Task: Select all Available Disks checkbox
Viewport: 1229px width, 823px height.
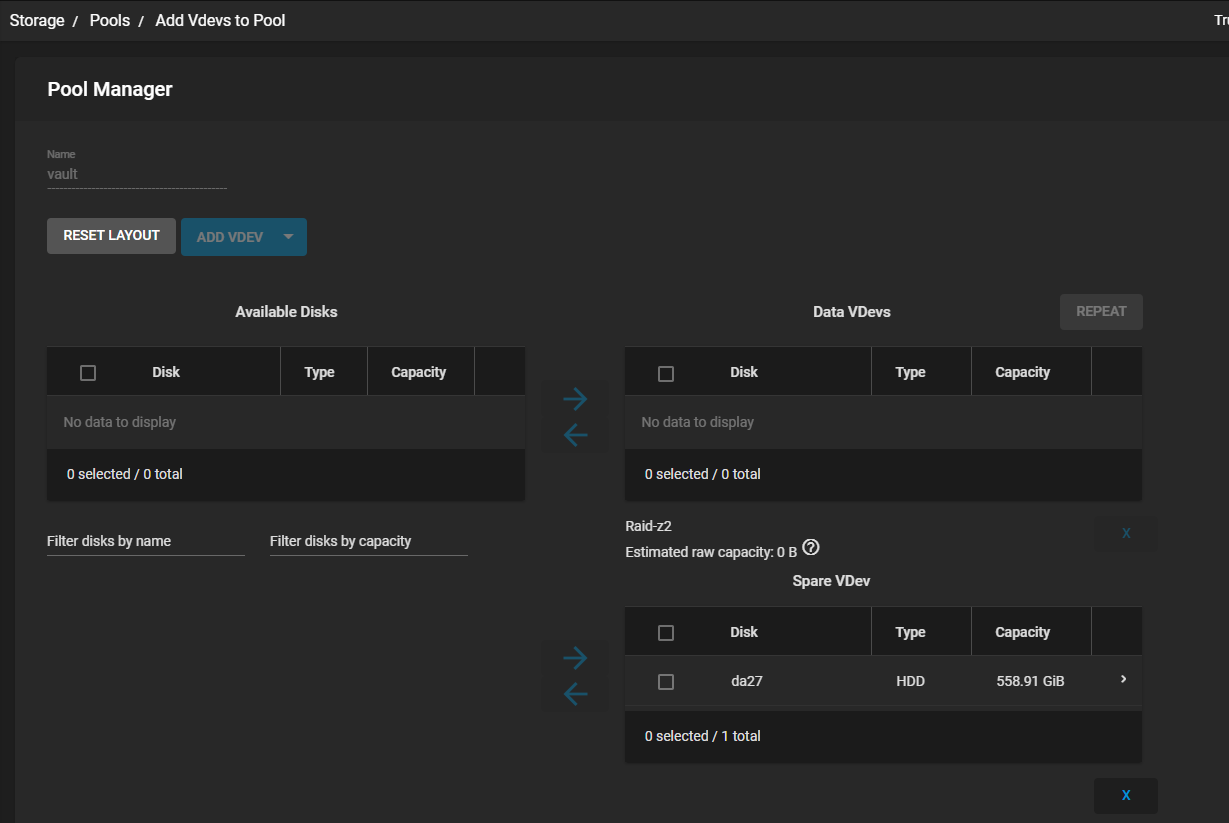Action: pyautogui.click(x=88, y=373)
